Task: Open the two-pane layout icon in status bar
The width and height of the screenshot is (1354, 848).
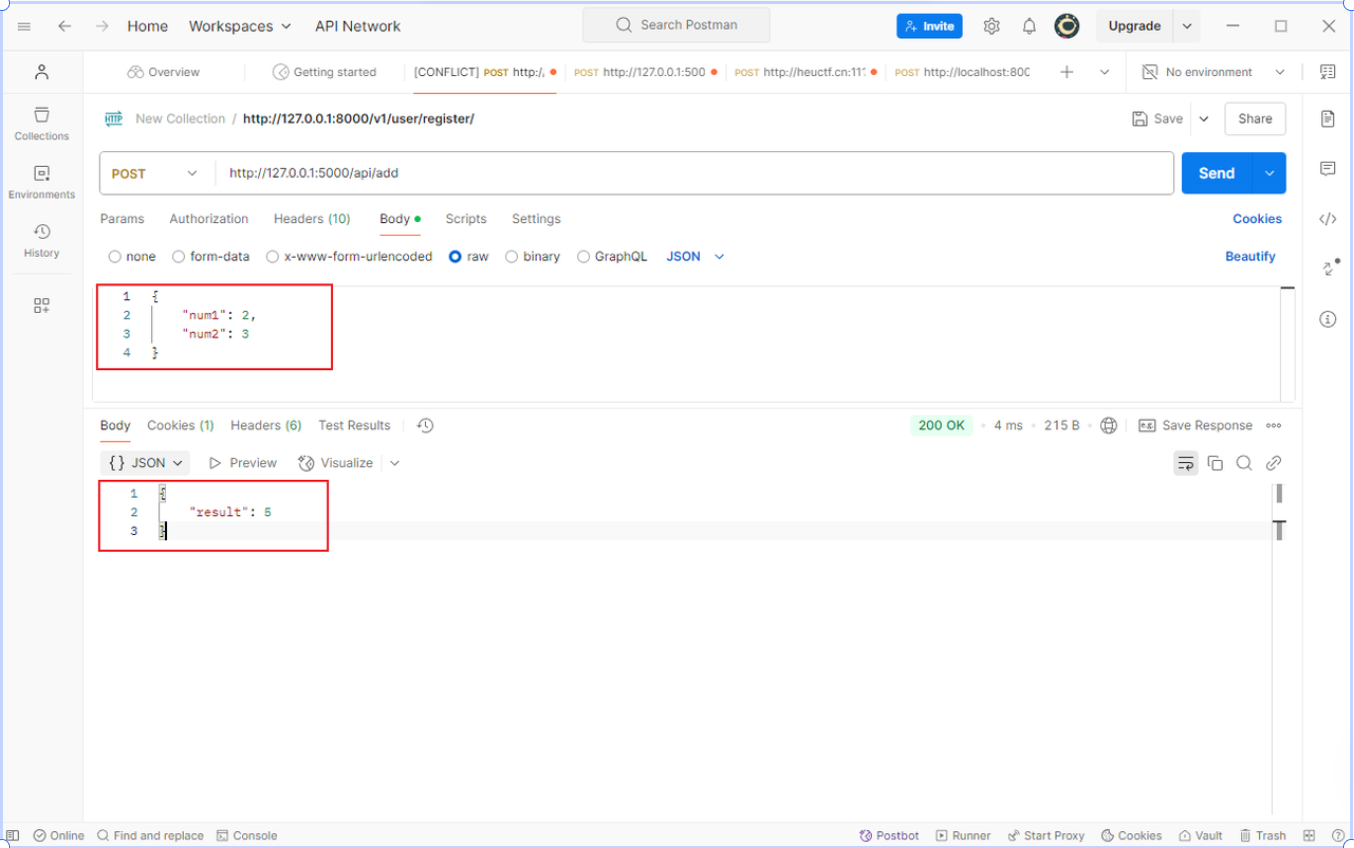Action: 1309,835
